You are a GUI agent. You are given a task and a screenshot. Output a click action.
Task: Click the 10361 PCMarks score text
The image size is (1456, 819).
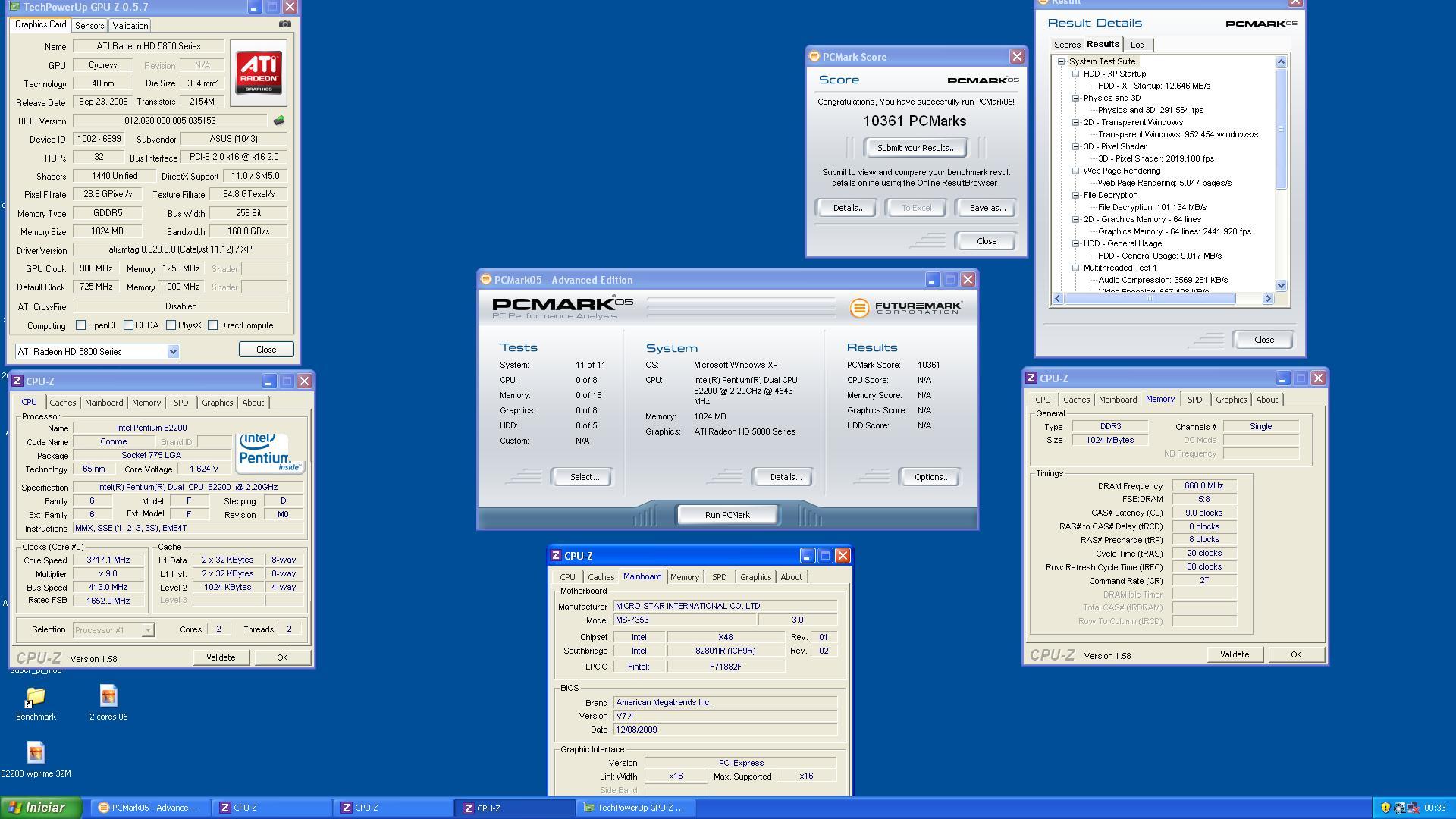(915, 121)
